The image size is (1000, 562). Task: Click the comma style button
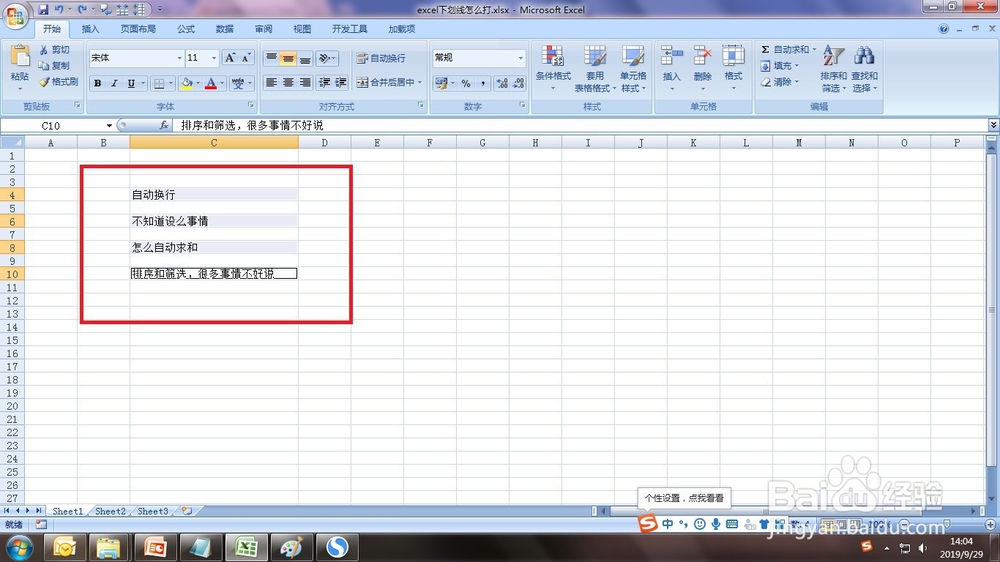tap(483, 83)
